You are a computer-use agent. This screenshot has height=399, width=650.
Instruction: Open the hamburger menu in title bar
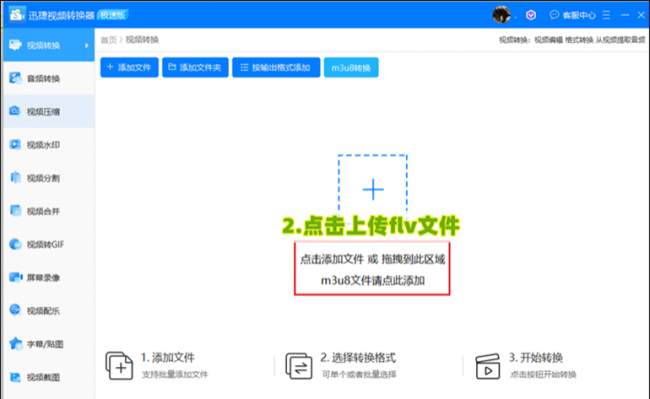tap(606, 15)
